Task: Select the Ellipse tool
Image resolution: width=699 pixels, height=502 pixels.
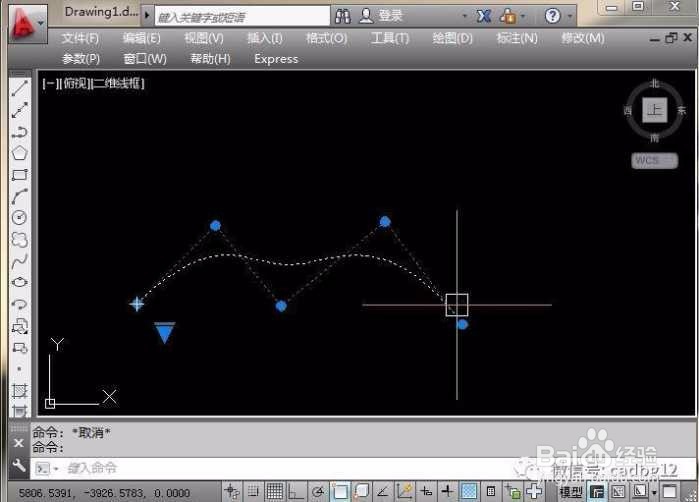Action: tap(20, 282)
